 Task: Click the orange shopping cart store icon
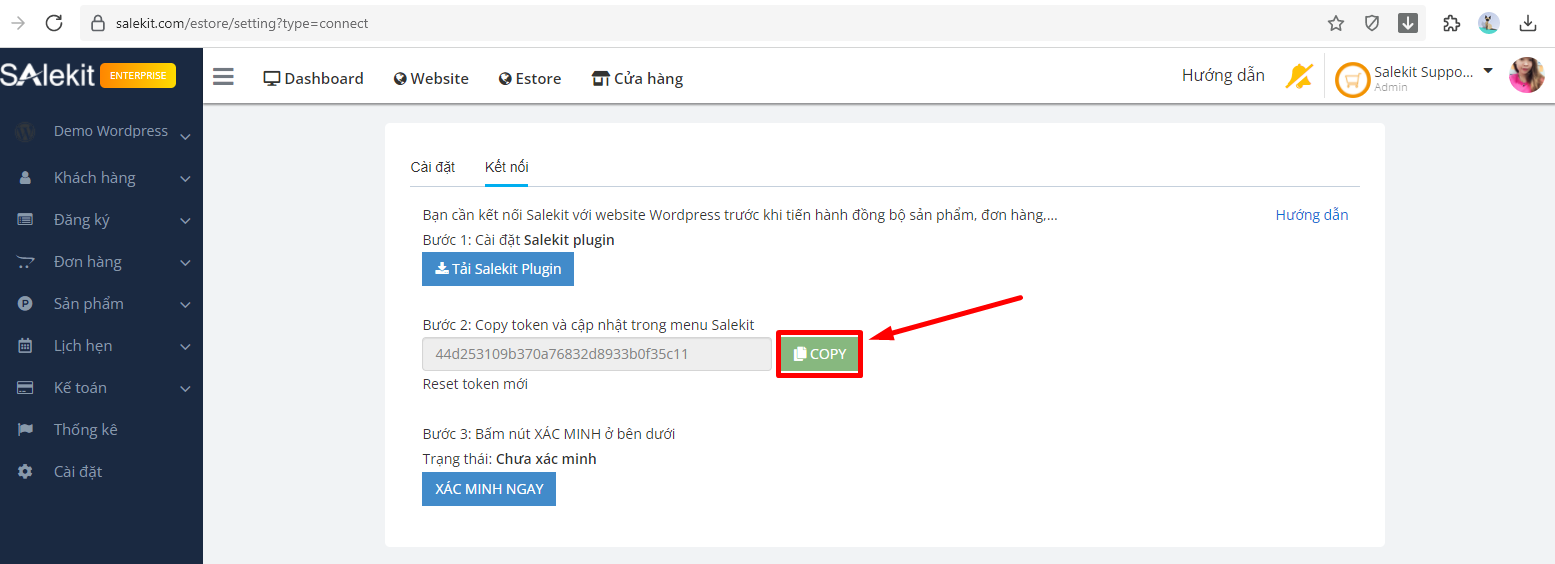coord(1353,79)
